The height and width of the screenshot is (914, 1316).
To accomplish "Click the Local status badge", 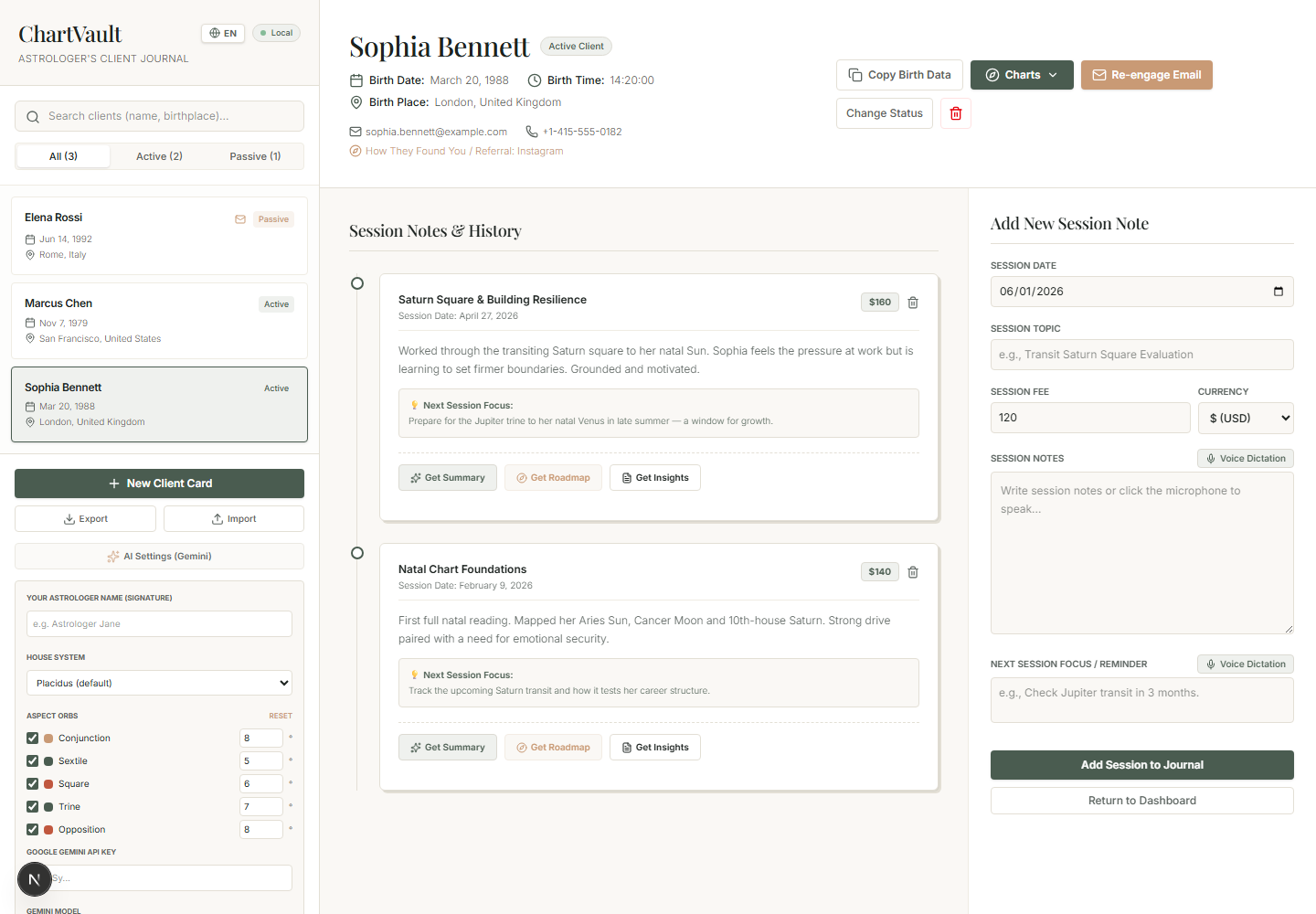I will (276, 33).
